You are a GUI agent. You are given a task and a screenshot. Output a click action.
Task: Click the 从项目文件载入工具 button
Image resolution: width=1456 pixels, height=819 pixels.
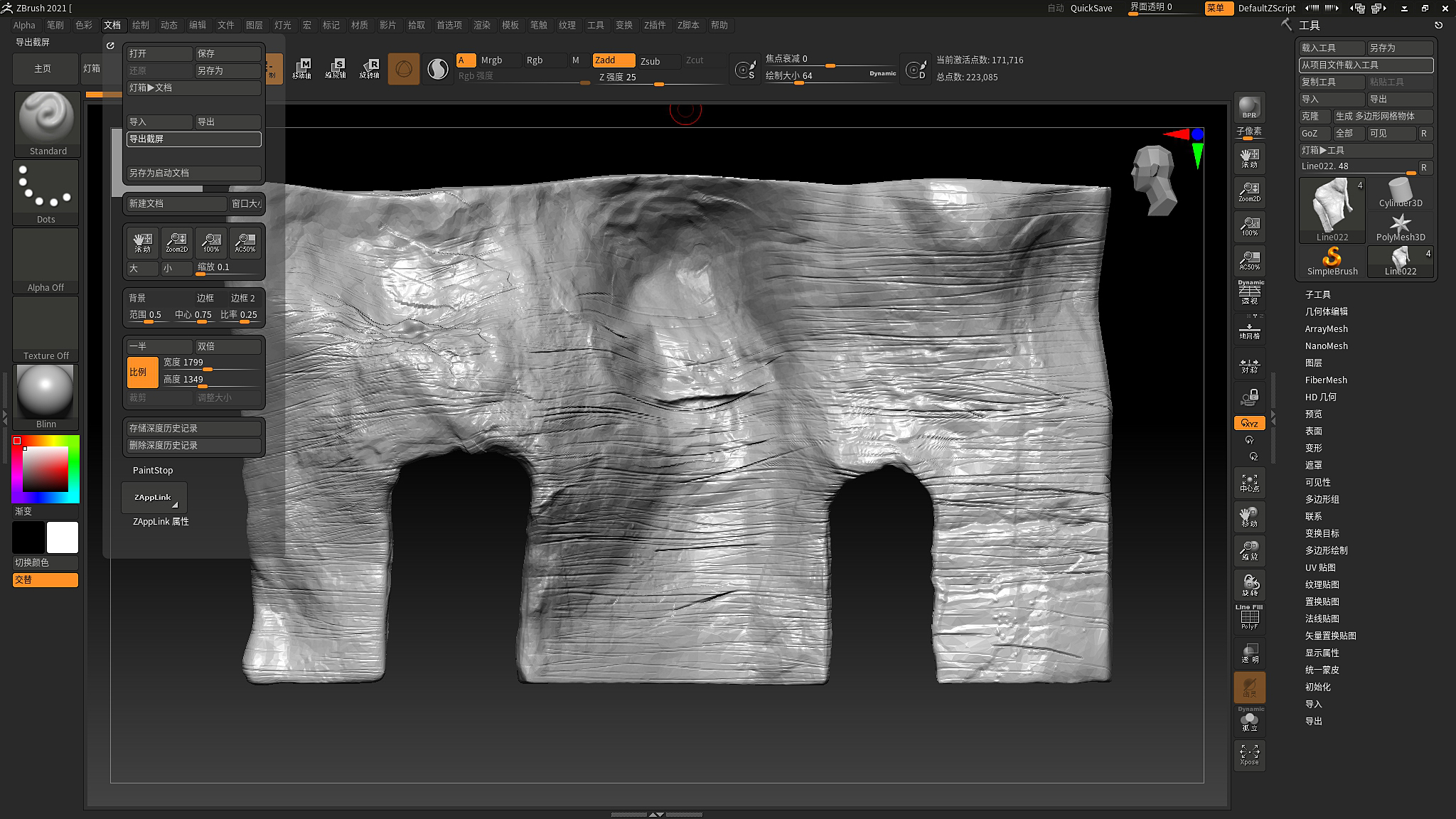click(x=1365, y=65)
